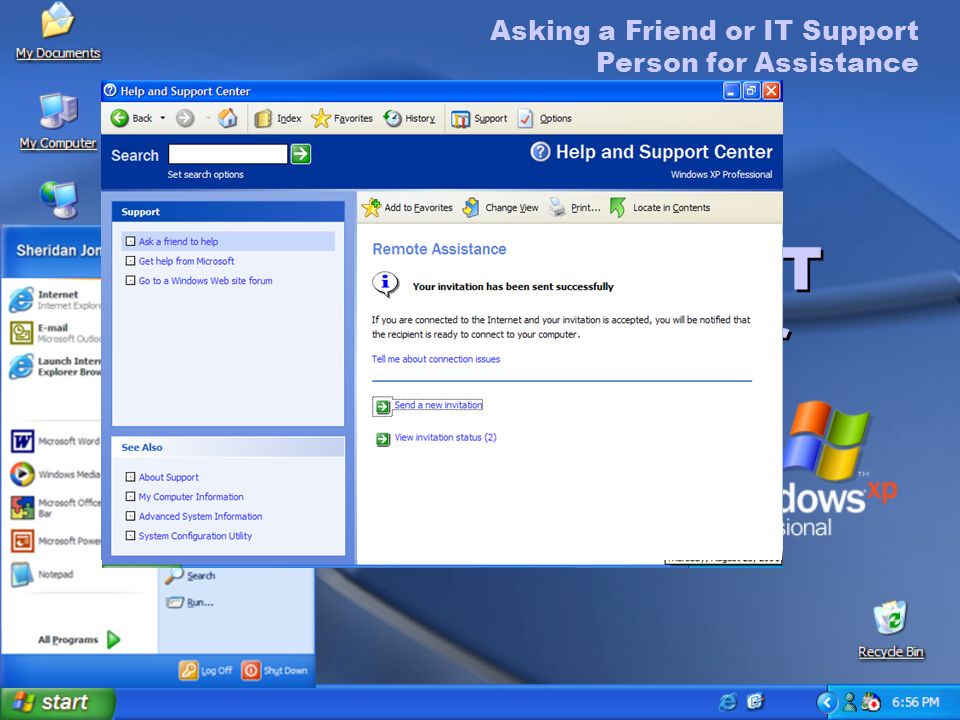
Task: Open Search in the Start menu
Action: click(x=190, y=576)
